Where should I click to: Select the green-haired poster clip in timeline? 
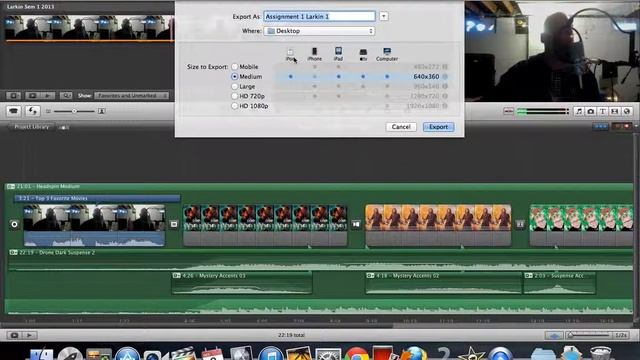[581, 225]
